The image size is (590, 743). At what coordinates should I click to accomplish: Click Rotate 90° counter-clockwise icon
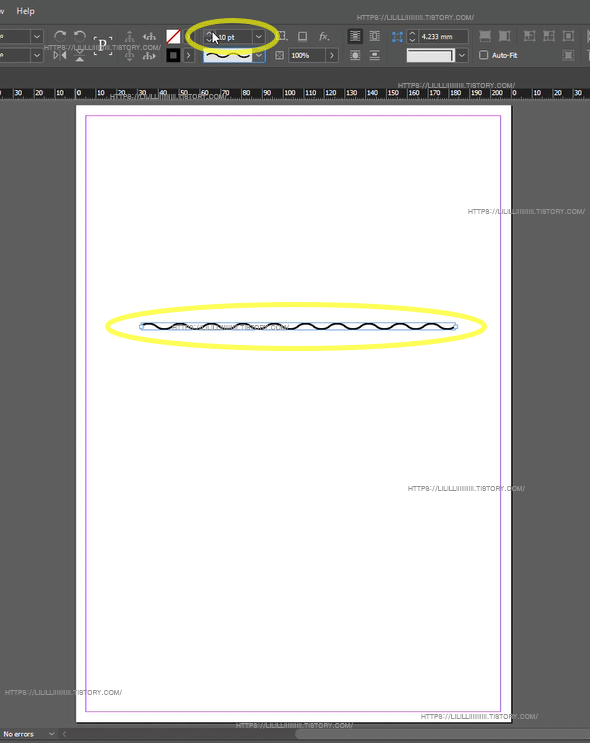[80, 36]
